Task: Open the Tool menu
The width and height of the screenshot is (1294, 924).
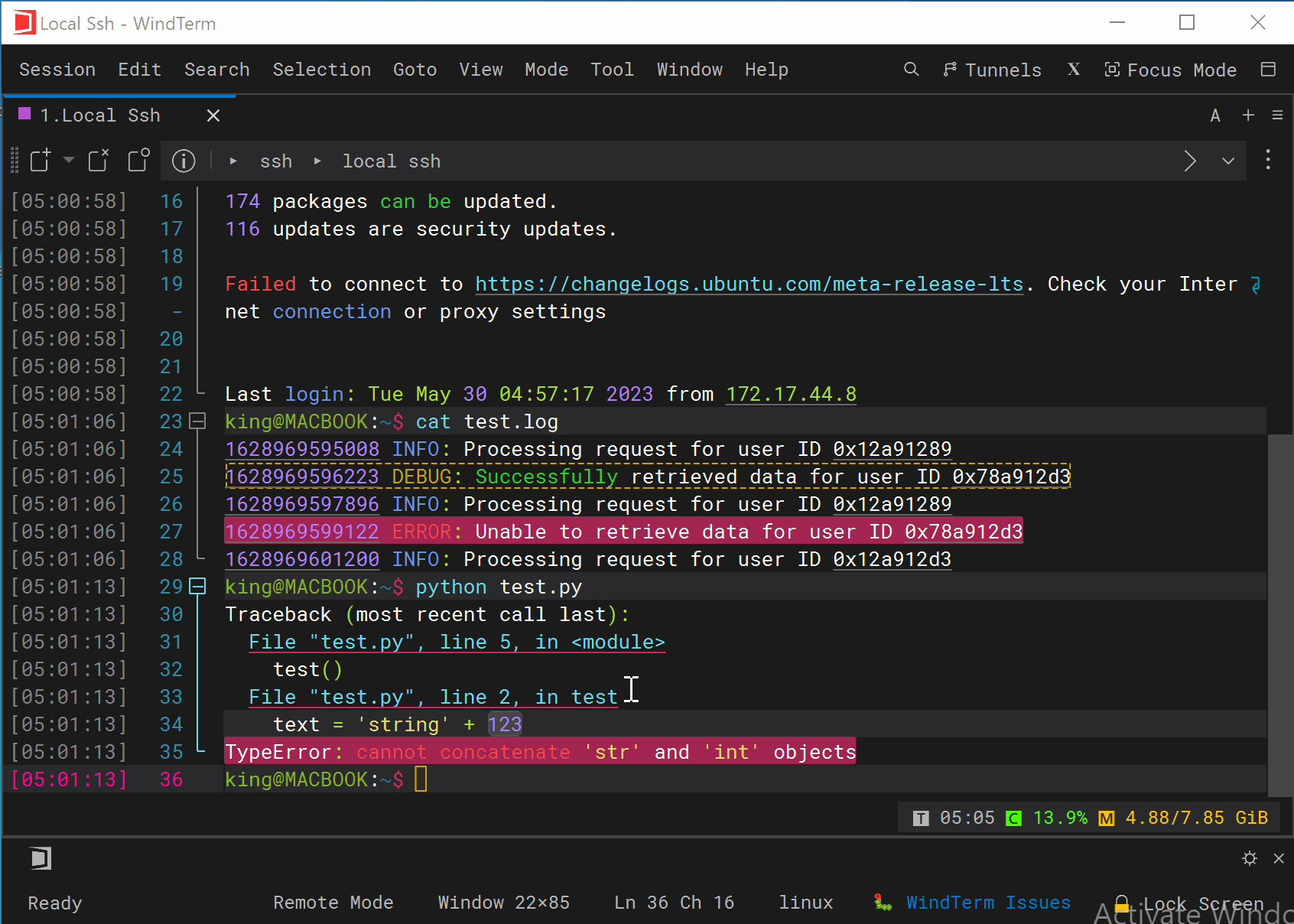Action: coord(613,70)
